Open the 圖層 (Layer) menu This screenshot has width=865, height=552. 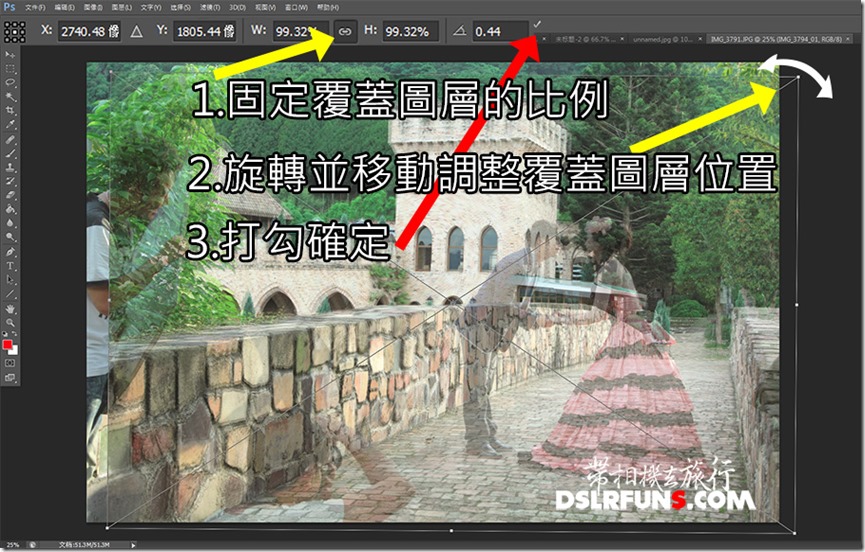pyautogui.click(x=121, y=7)
